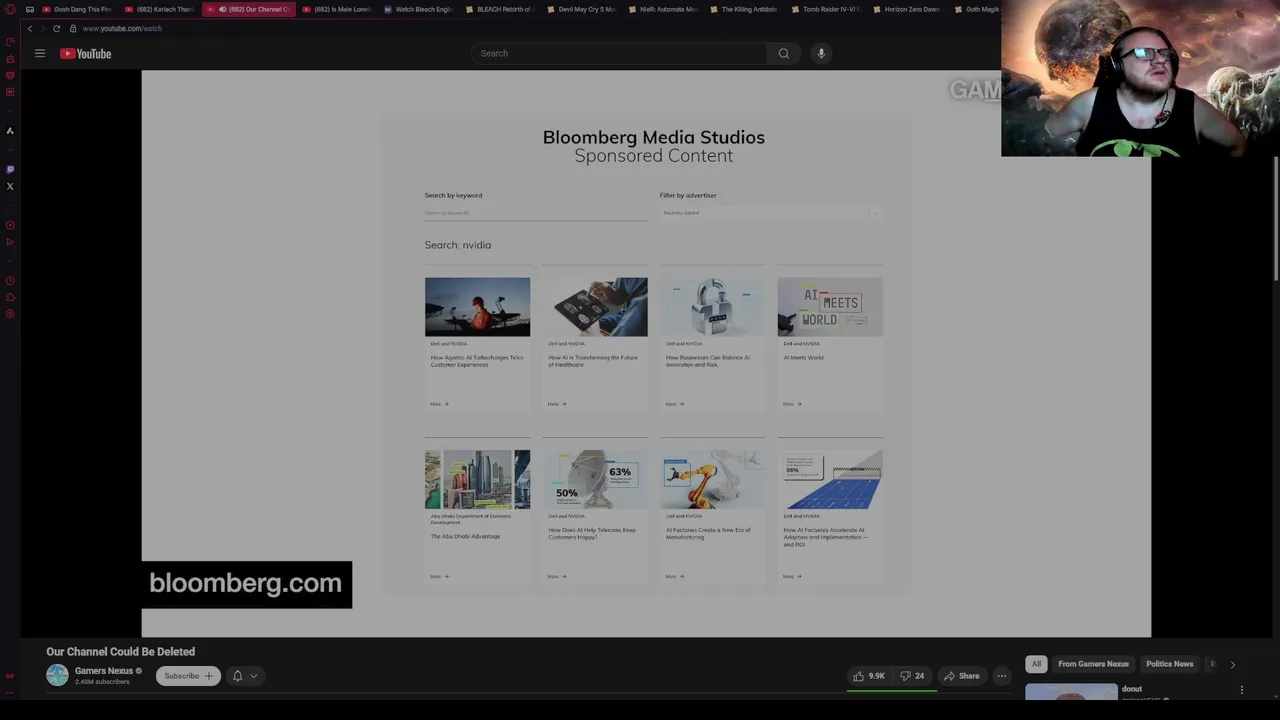This screenshot has width=1280, height=720.
Task: Switch to the NieR: Automata tab
Action: (664, 9)
